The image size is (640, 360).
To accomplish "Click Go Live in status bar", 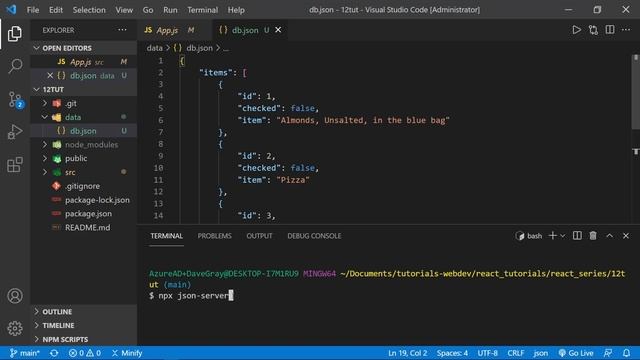I will tap(576, 353).
